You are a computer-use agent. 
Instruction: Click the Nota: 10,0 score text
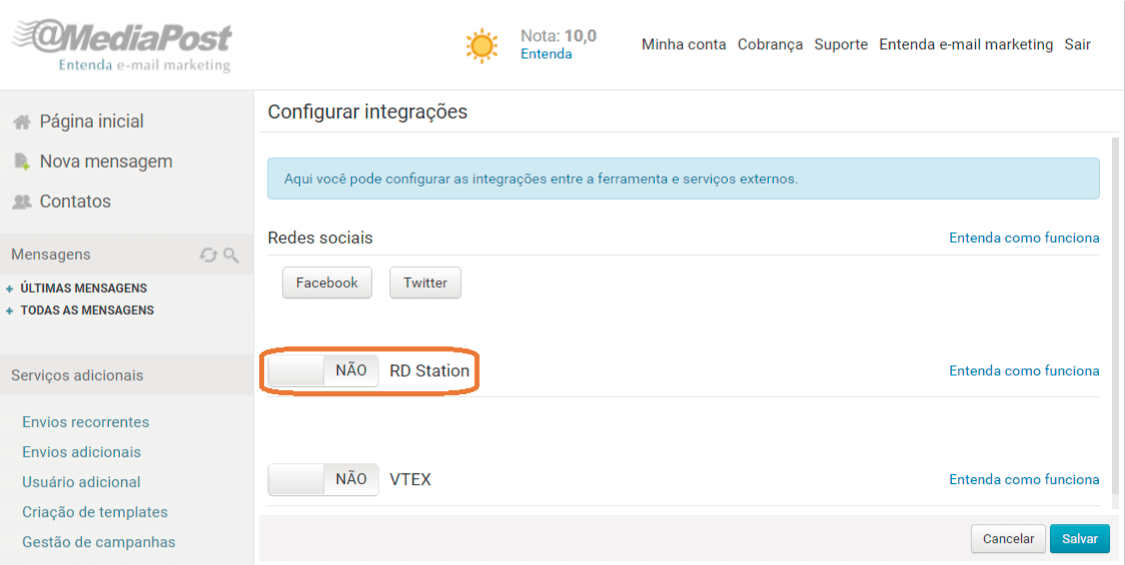(x=558, y=36)
